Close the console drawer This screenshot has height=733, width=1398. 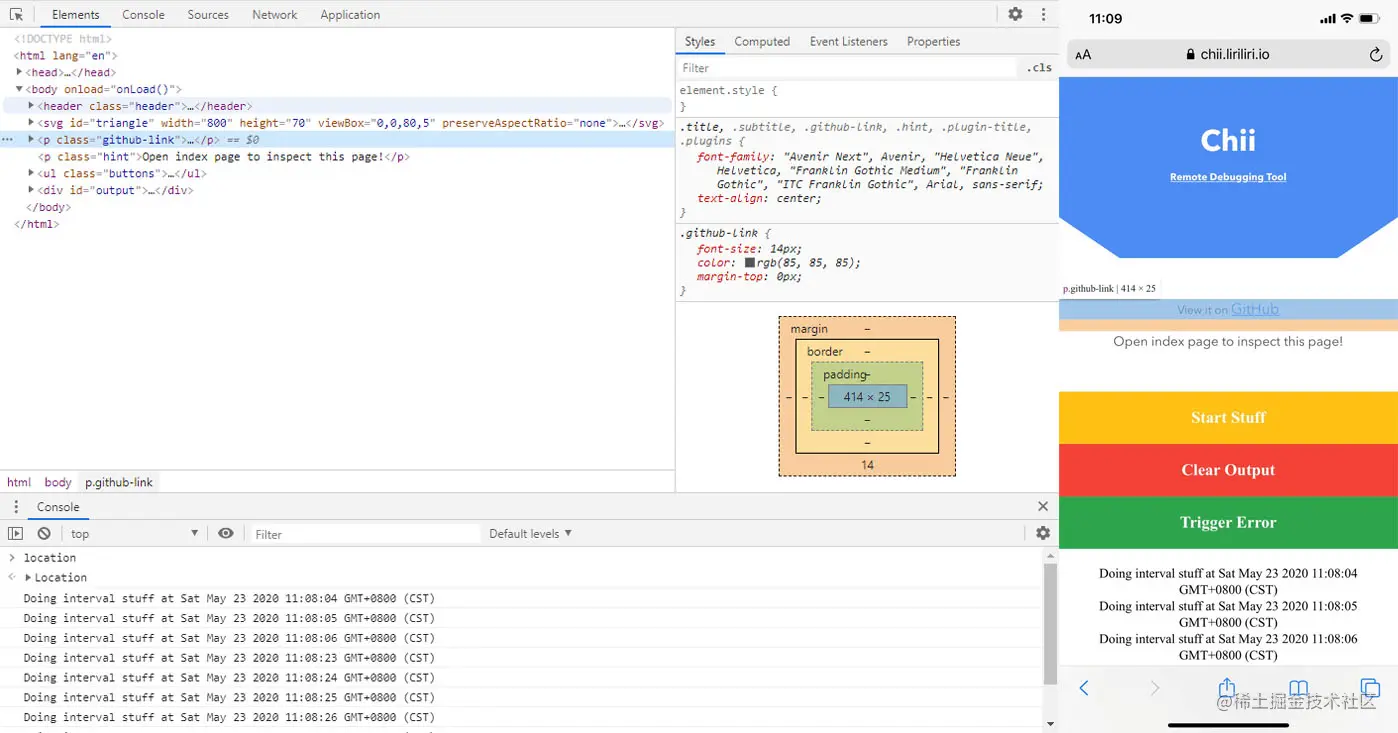(x=1043, y=506)
